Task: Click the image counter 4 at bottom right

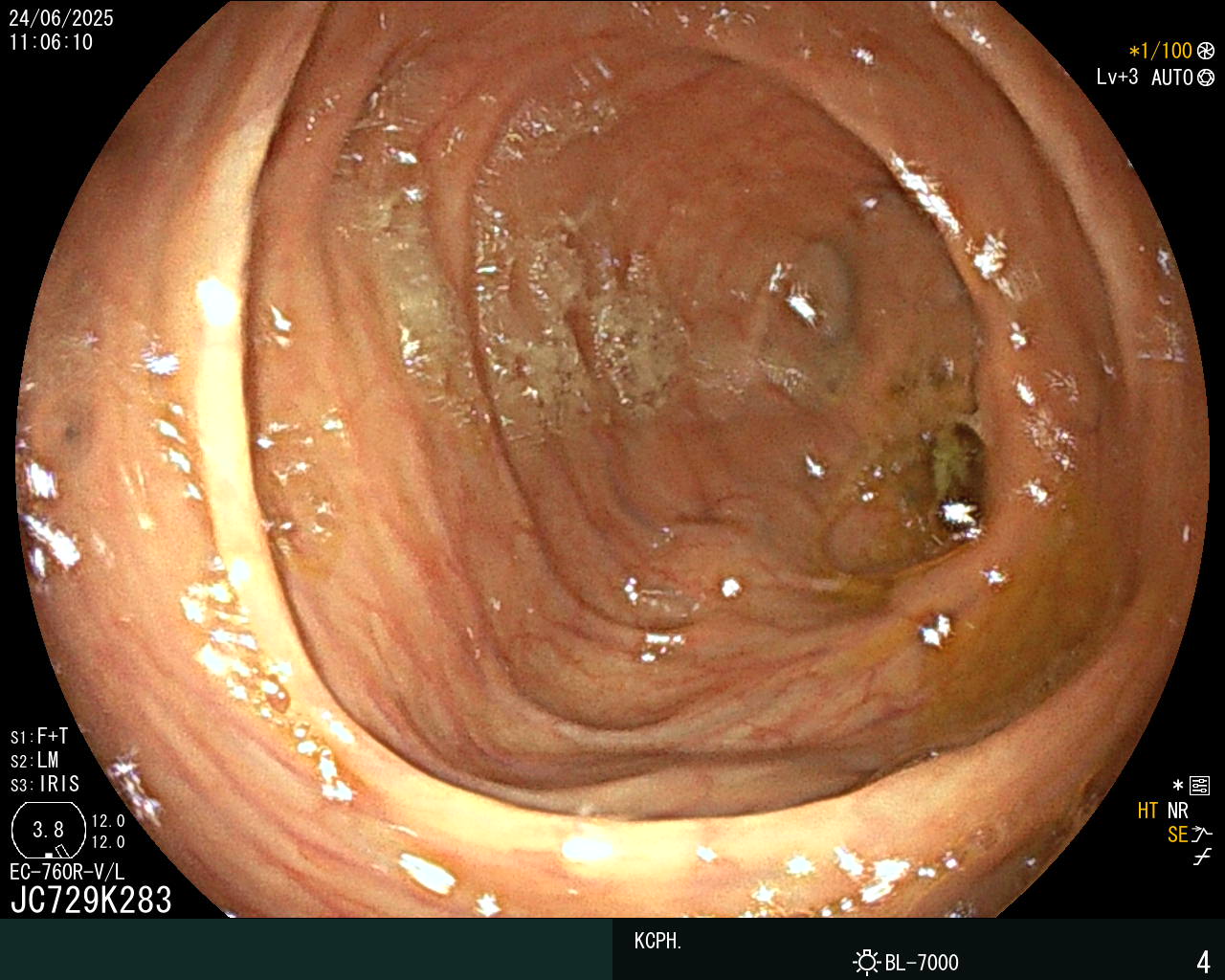Action: pyautogui.click(x=1203, y=961)
